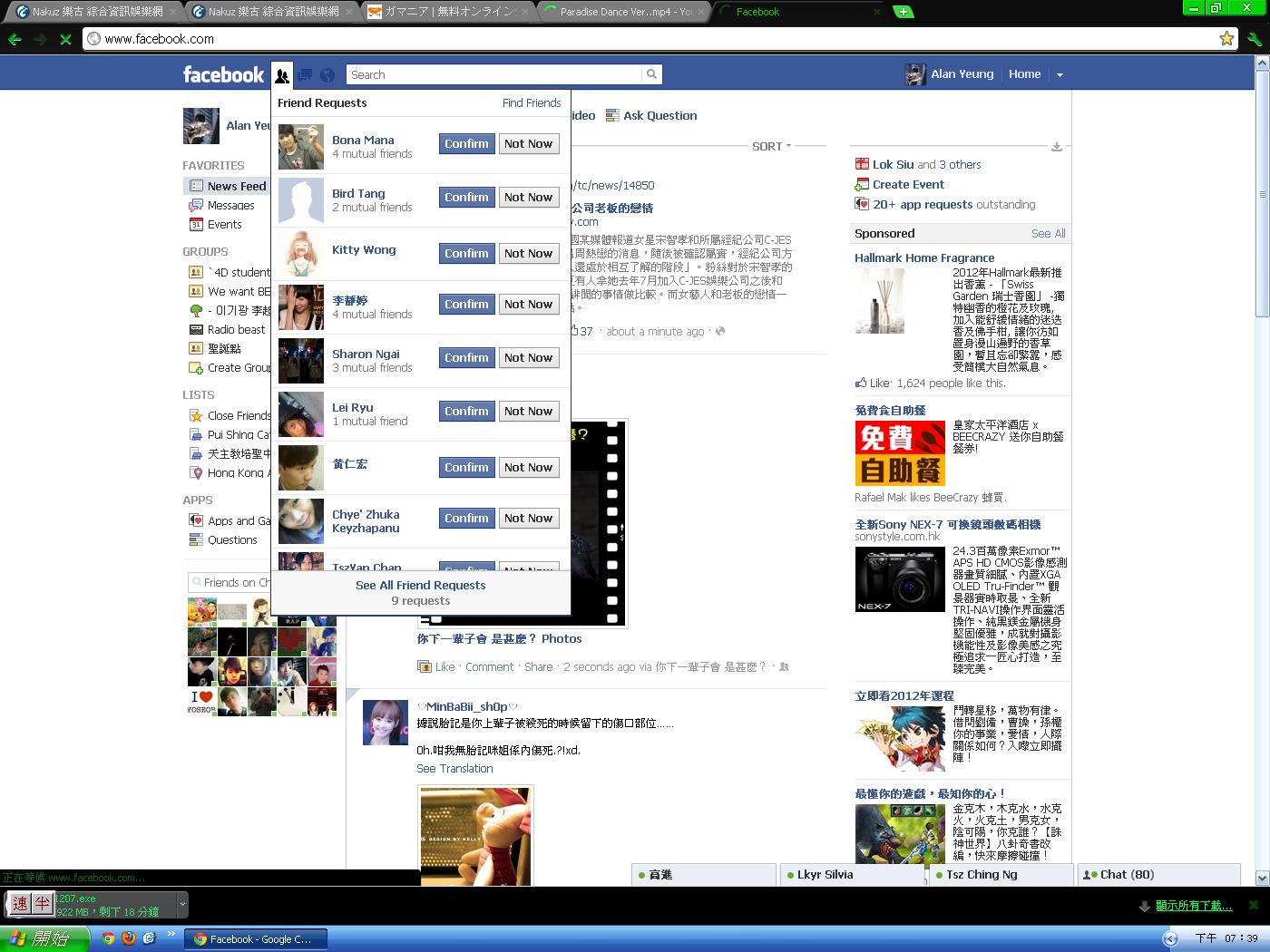The width and height of the screenshot is (1270, 952).
Task: Open the download item options arrow
Action: click(x=182, y=904)
